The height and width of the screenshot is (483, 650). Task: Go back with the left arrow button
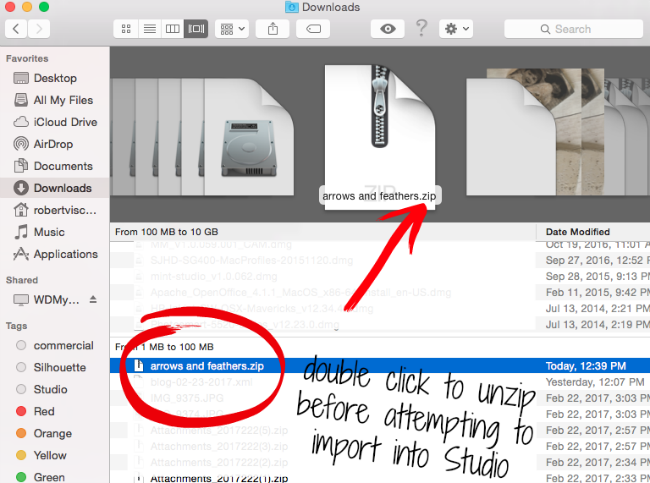click(16, 29)
